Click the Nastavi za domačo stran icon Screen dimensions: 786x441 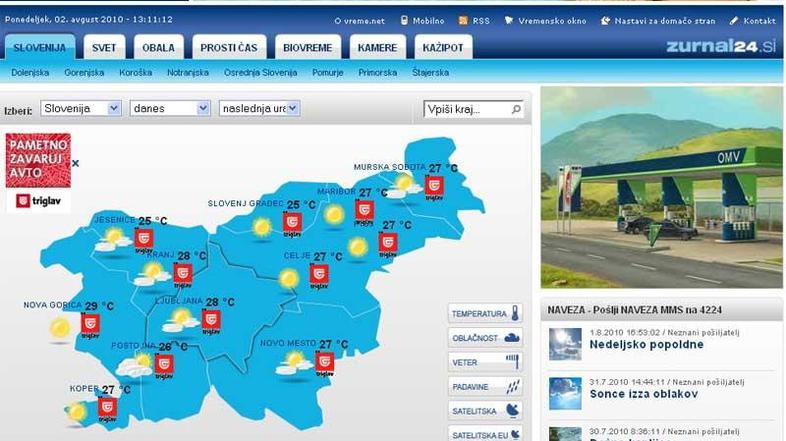605,21
